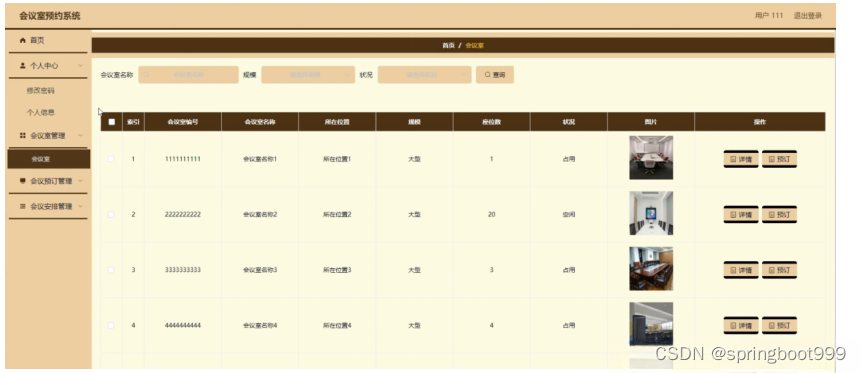Check the checkbox for row 2222222222
The width and height of the screenshot is (861, 373).
(111, 214)
